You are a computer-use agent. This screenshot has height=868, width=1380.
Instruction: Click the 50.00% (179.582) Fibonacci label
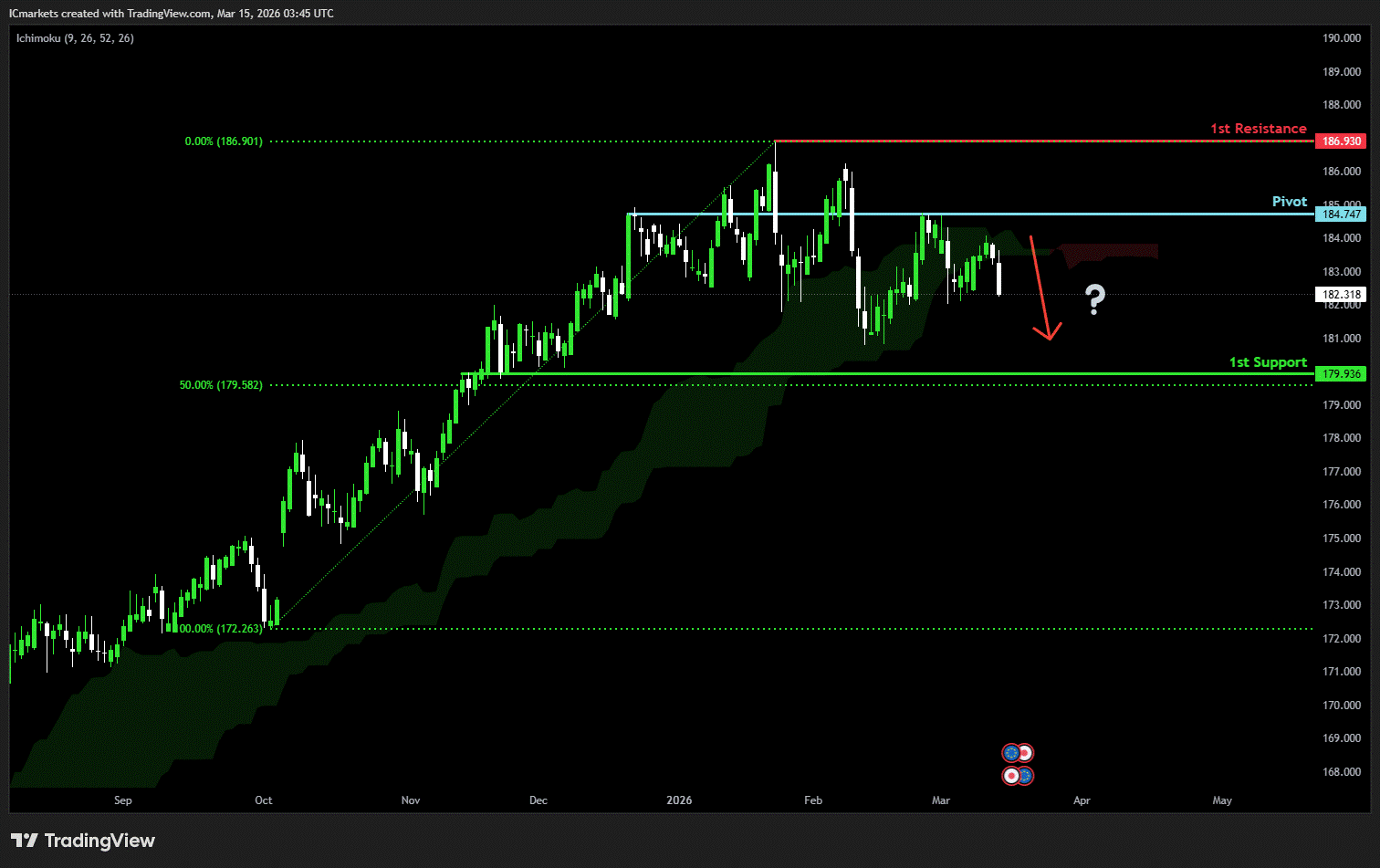pos(221,385)
